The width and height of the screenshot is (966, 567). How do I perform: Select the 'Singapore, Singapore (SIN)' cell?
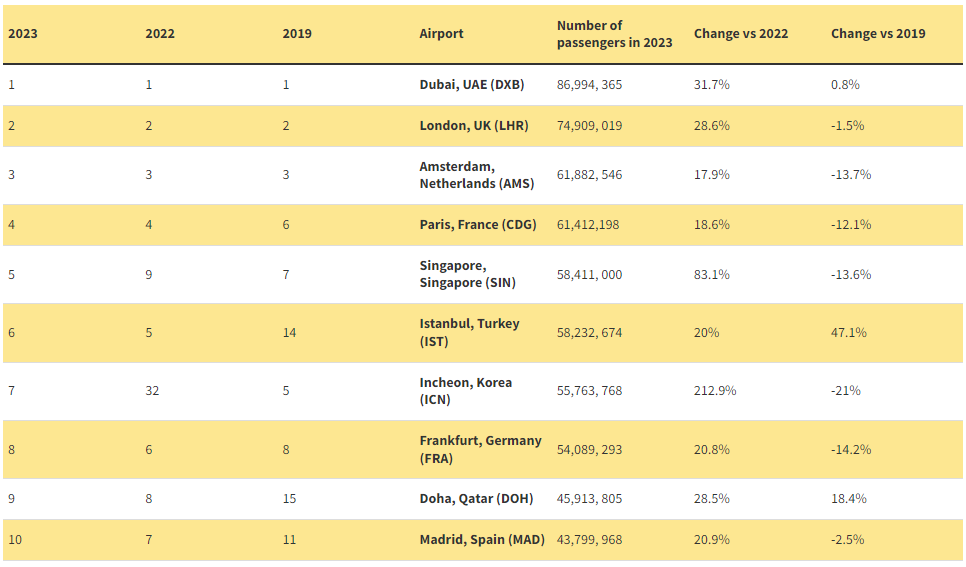(468, 274)
